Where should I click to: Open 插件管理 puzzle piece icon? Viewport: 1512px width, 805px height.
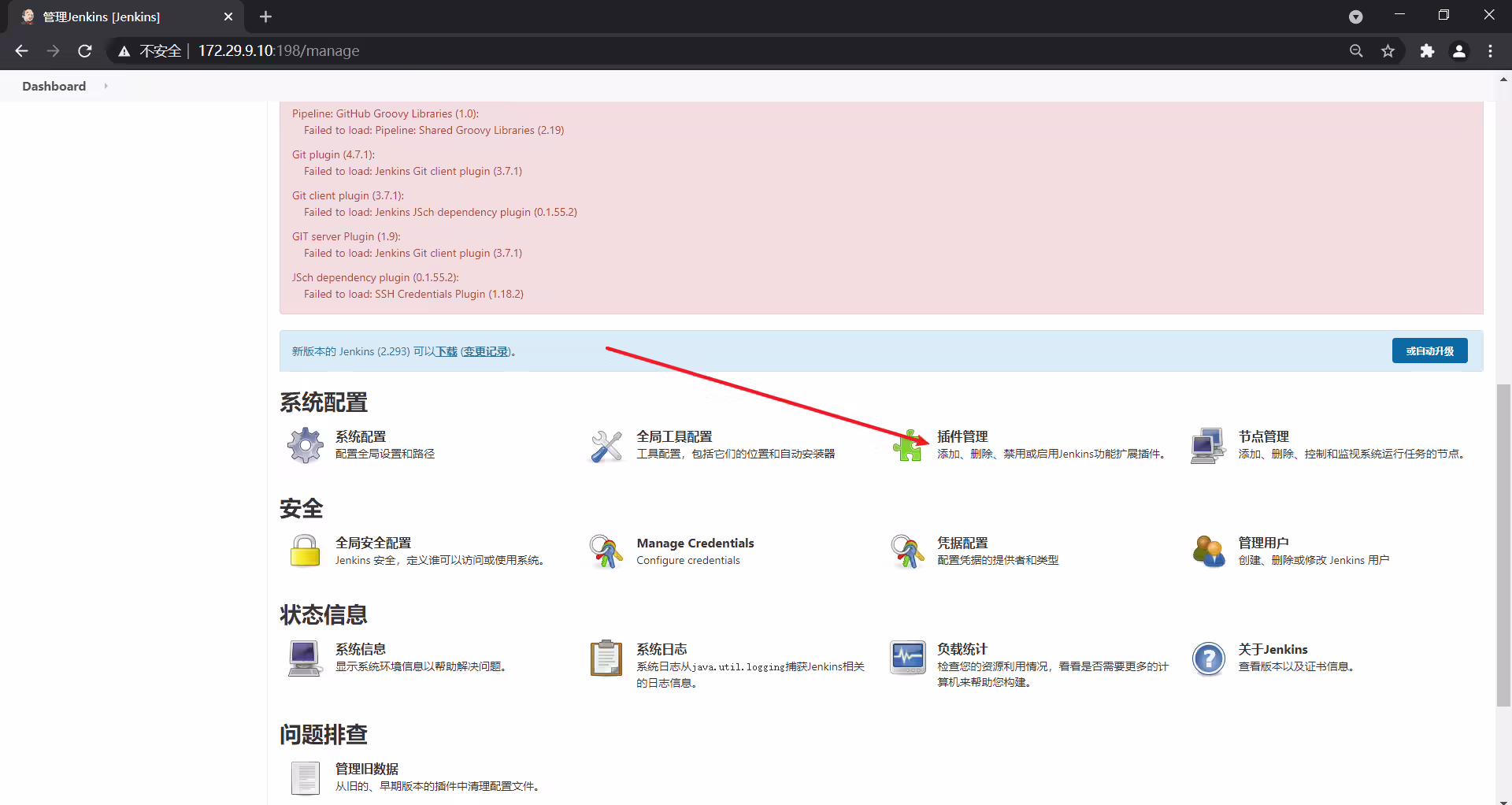(x=908, y=446)
